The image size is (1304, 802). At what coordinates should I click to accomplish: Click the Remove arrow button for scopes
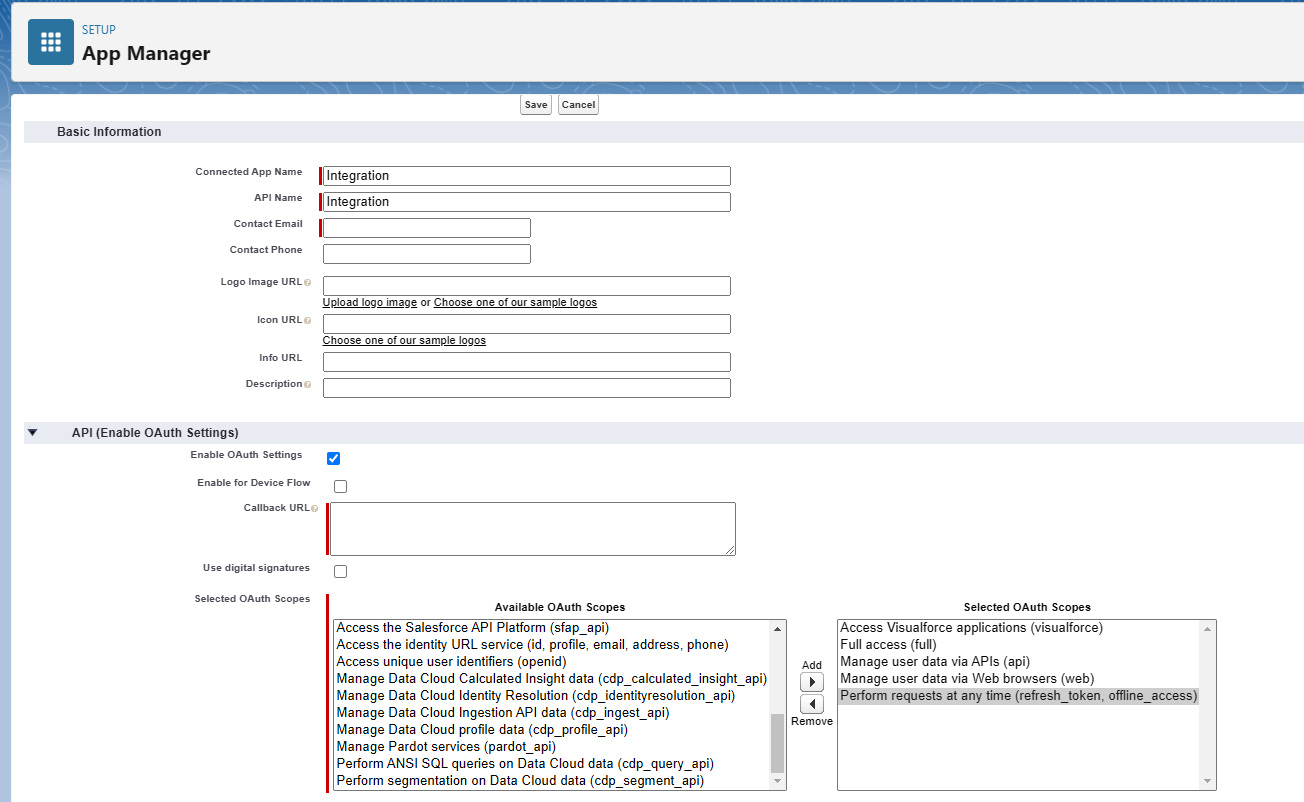click(812, 704)
